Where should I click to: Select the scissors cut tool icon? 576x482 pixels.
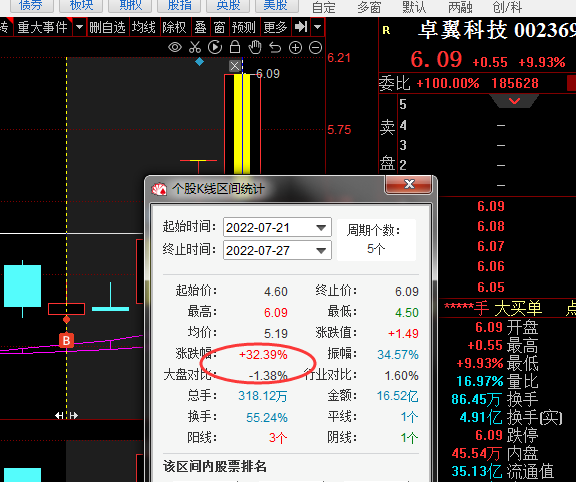[x=195, y=47]
